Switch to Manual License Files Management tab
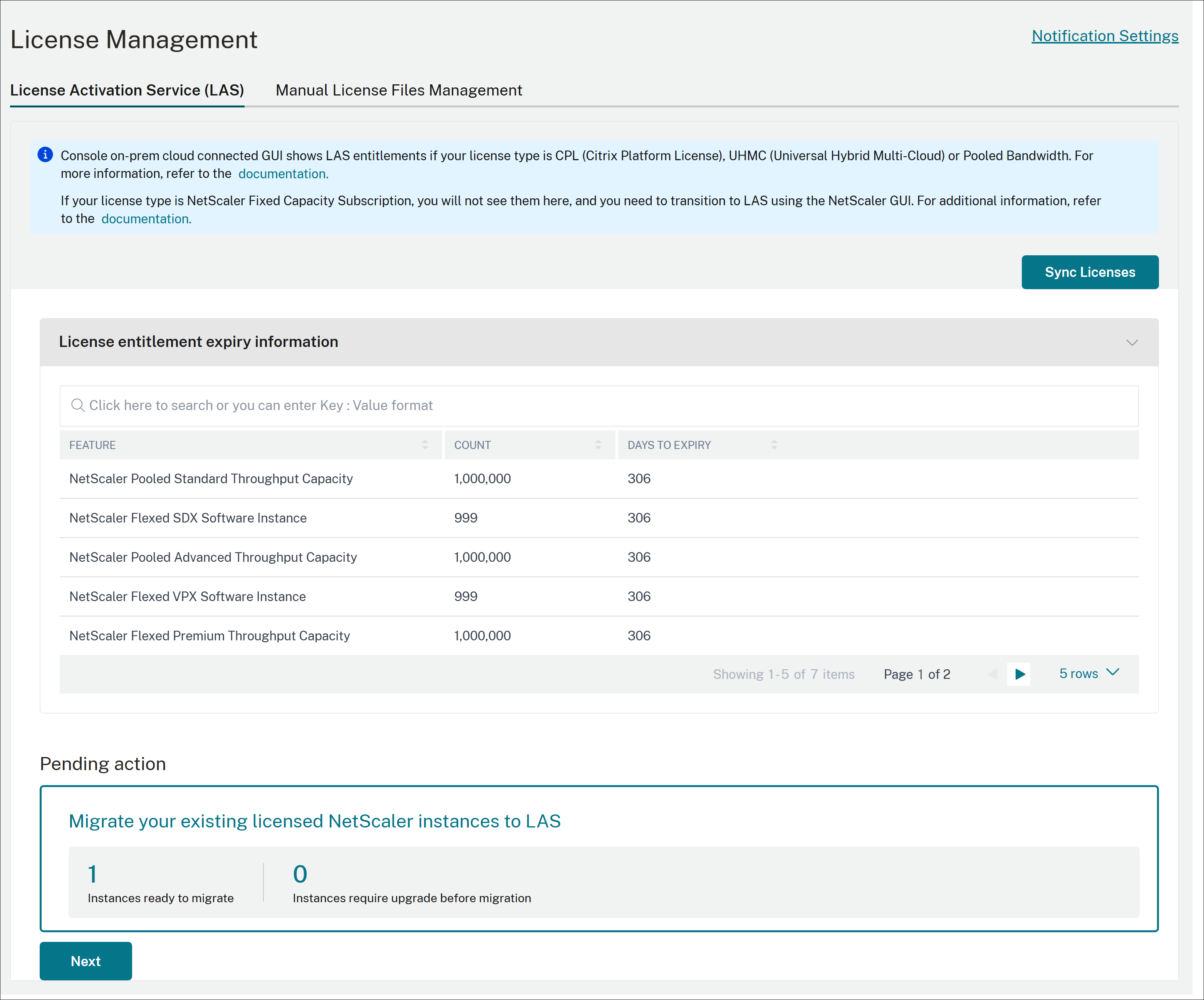Screen dimensions: 1204x1000 [x=399, y=90]
